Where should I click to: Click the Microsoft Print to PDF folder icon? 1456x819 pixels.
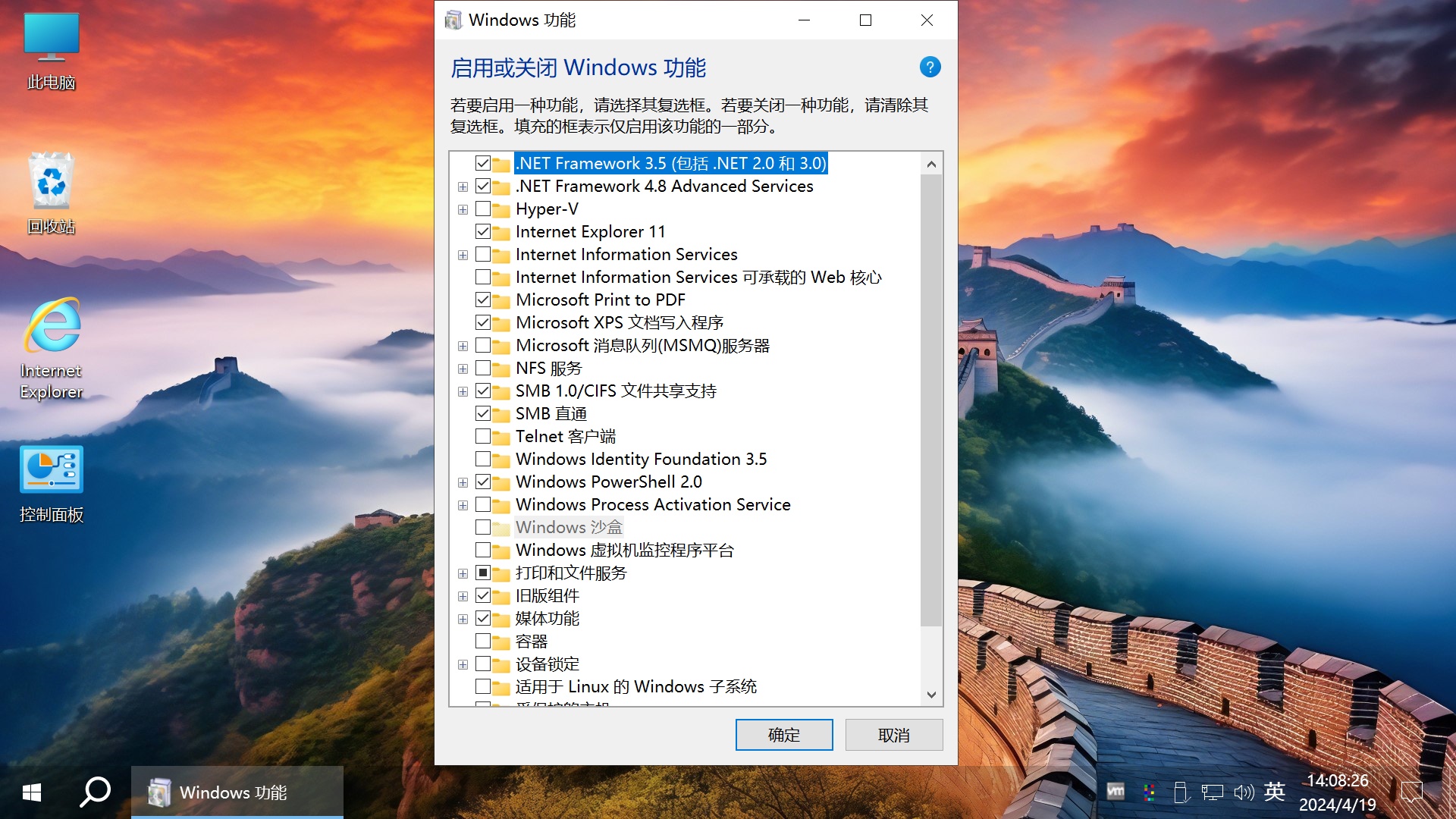point(500,301)
